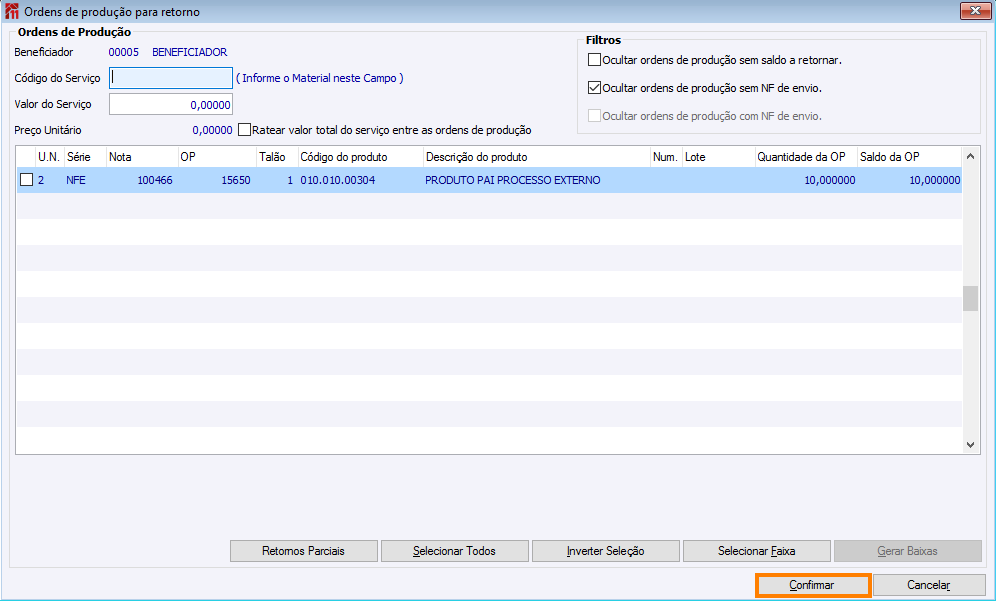Cancel the dialog with Cancelar
The image size is (996, 601).
[x=929, y=585]
